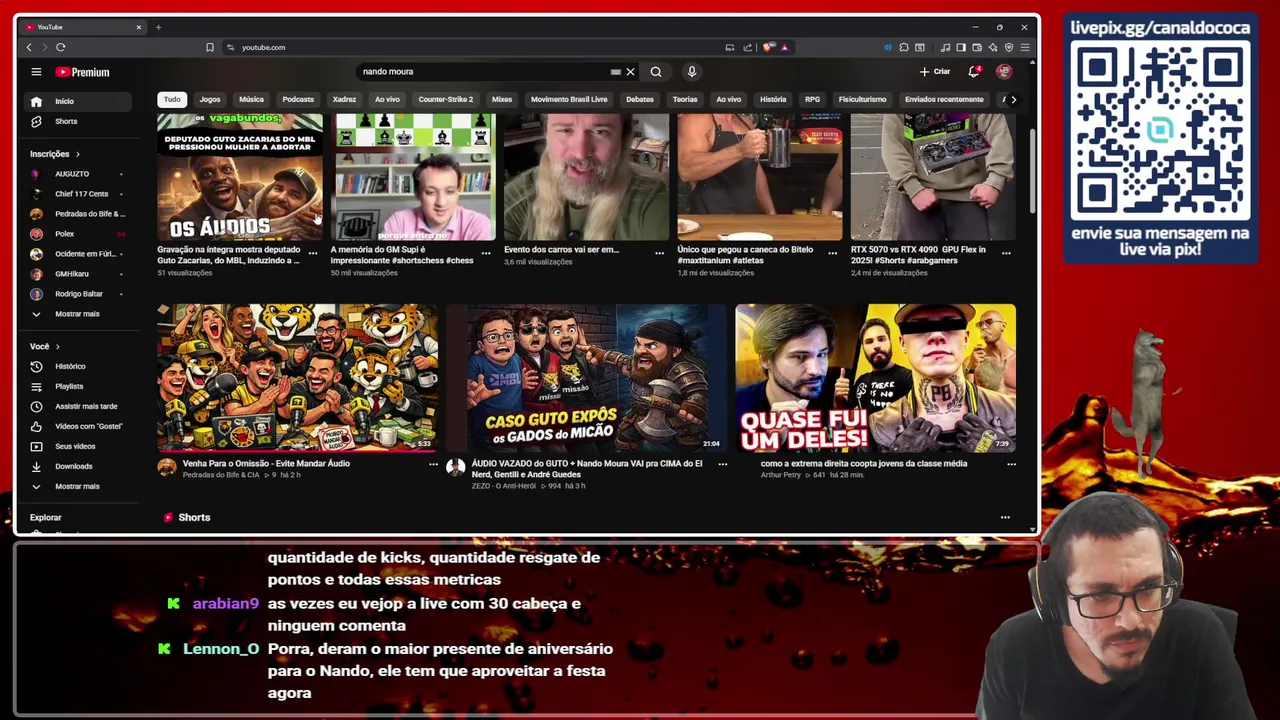This screenshot has height=720, width=1280.
Task: Open the browser extensions puzzle icon
Action: pyautogui.click(x=903, y=47)
